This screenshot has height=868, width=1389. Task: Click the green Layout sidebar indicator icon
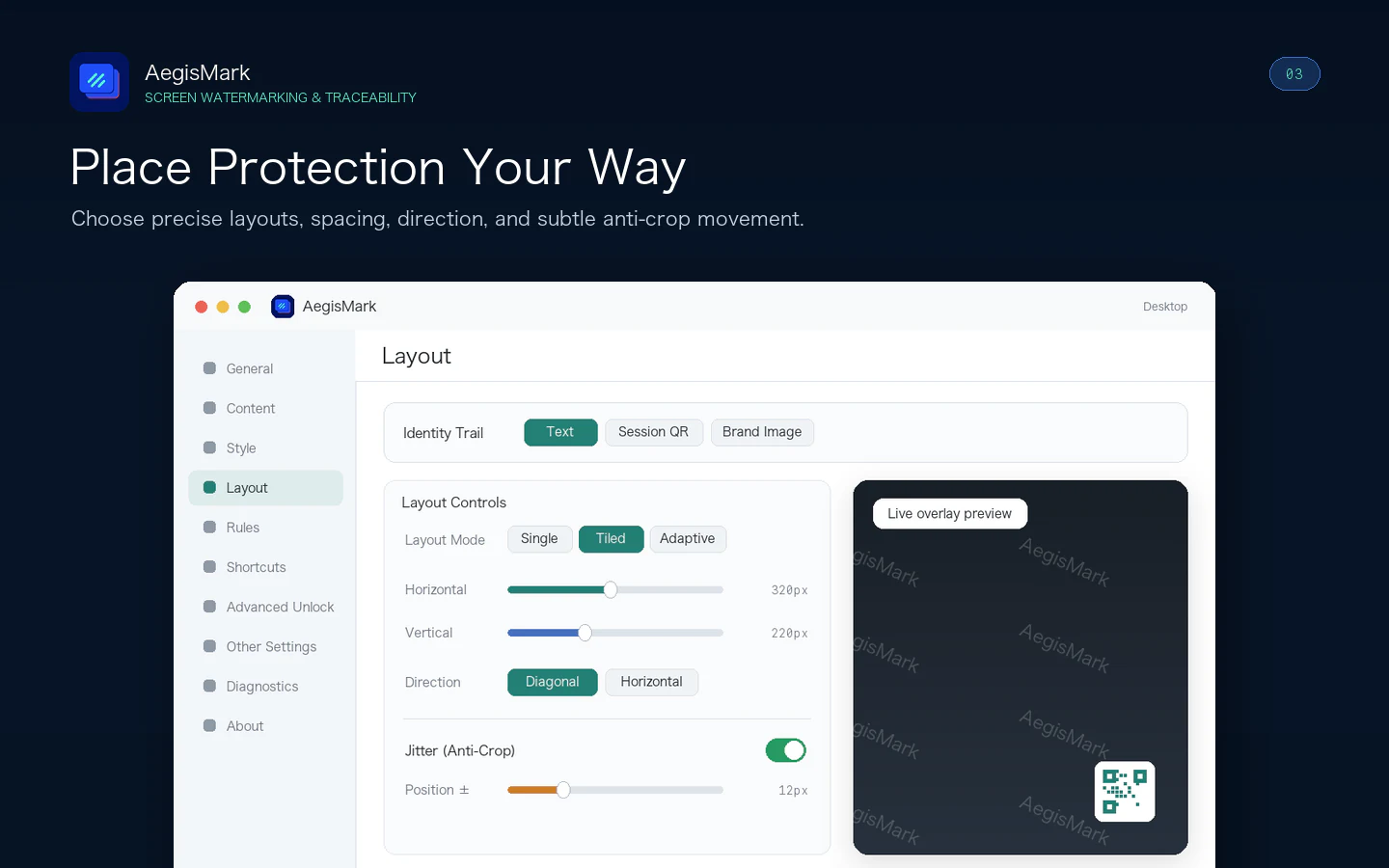tap(209, 487)
